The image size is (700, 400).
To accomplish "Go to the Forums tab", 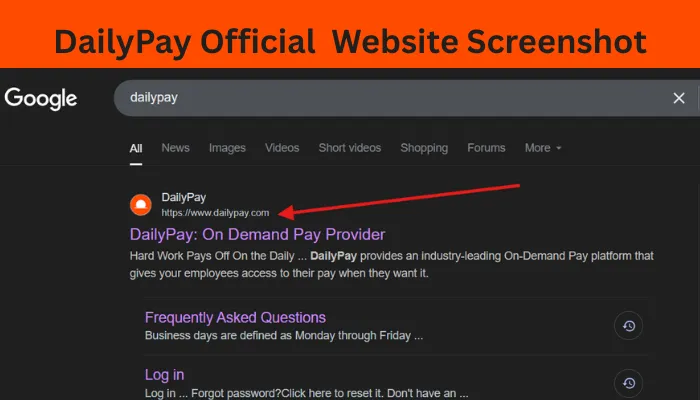I will [x=486, y=148].
